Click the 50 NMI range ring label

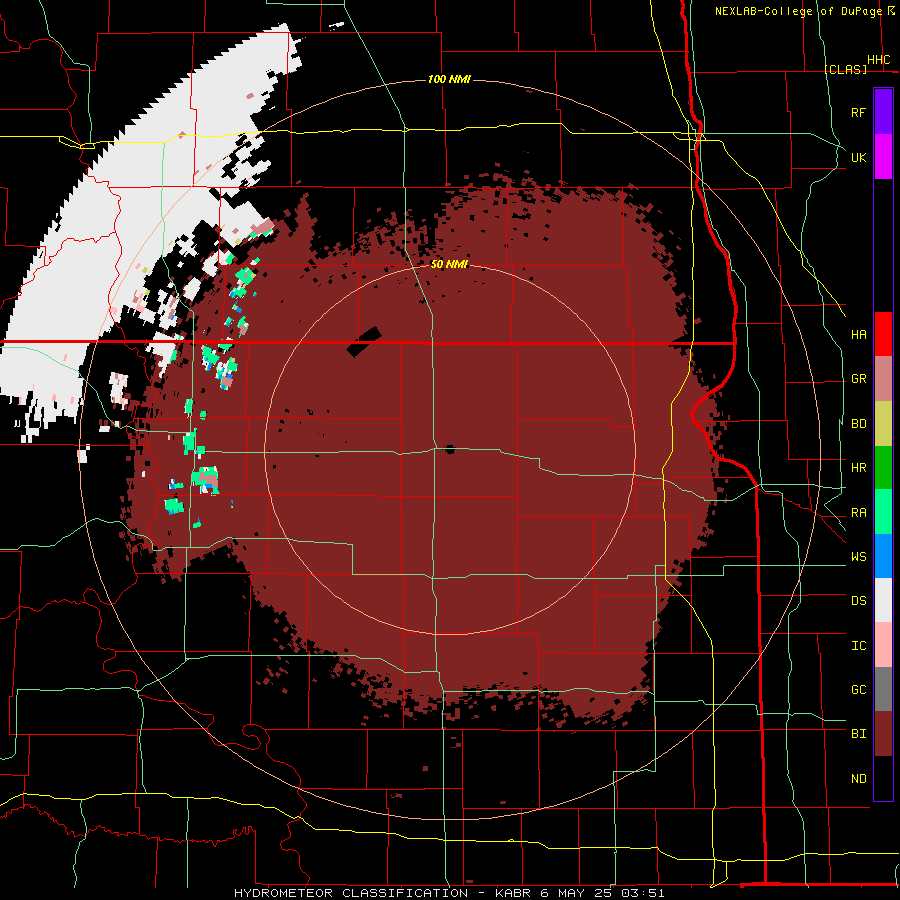coord(449,264)
